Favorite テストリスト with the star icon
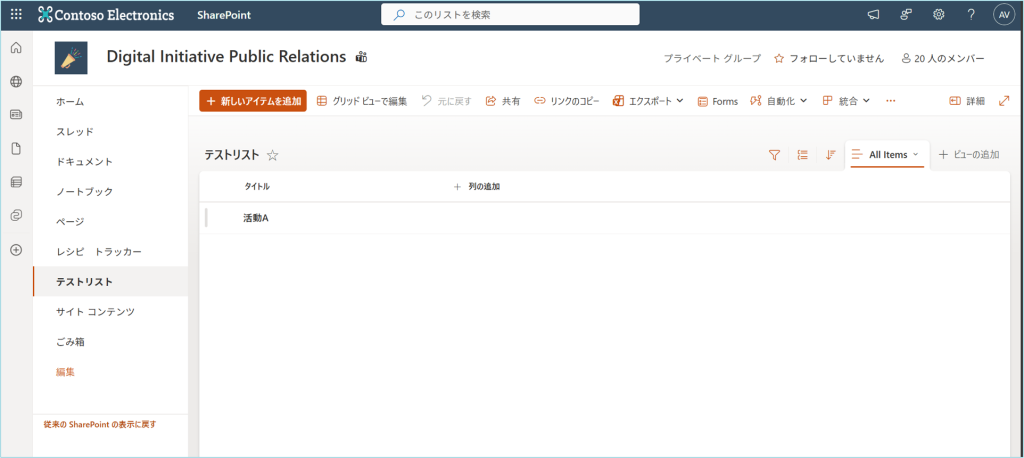 click(x=272, y=155)
